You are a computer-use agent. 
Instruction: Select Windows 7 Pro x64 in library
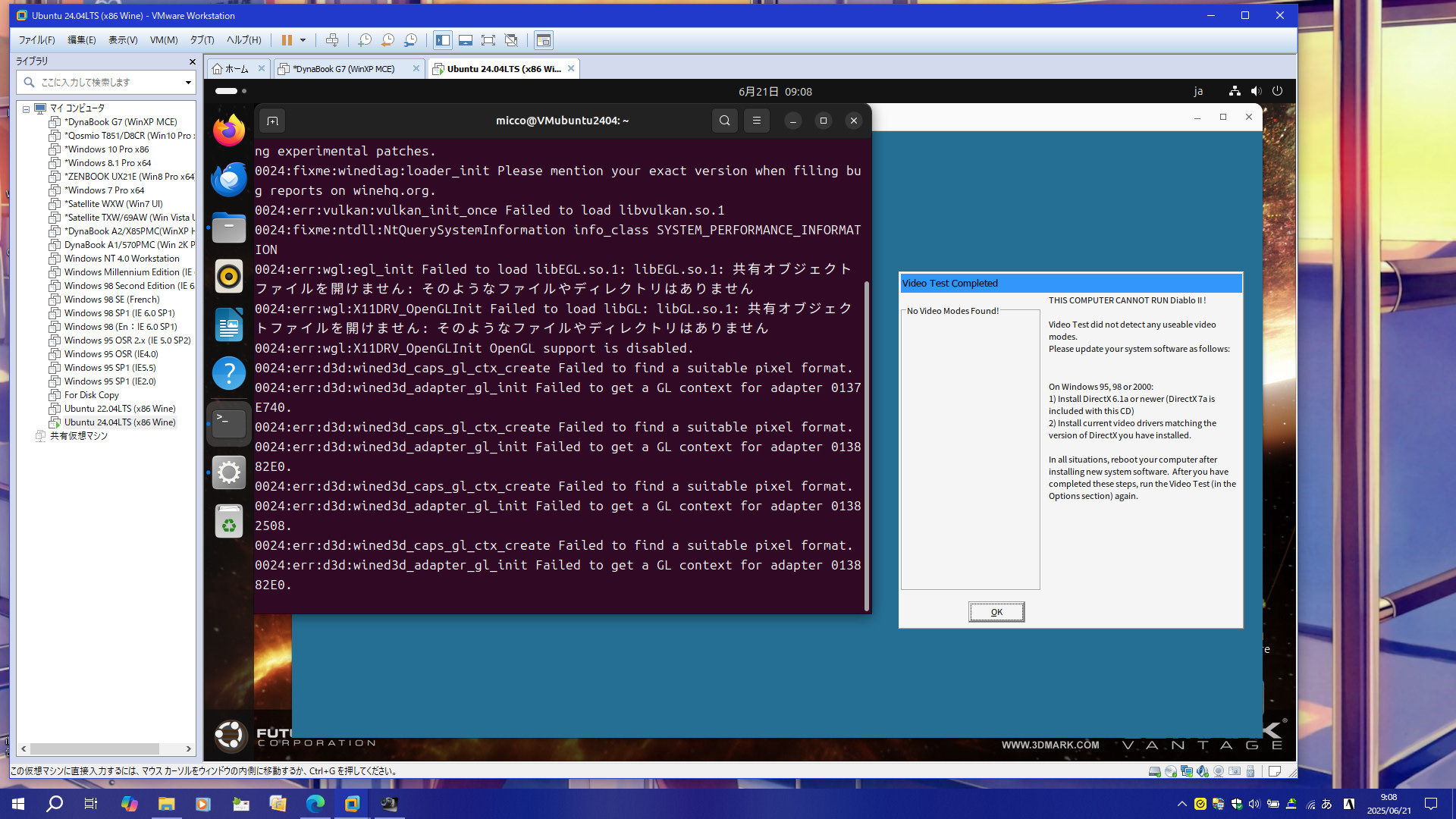97,190
